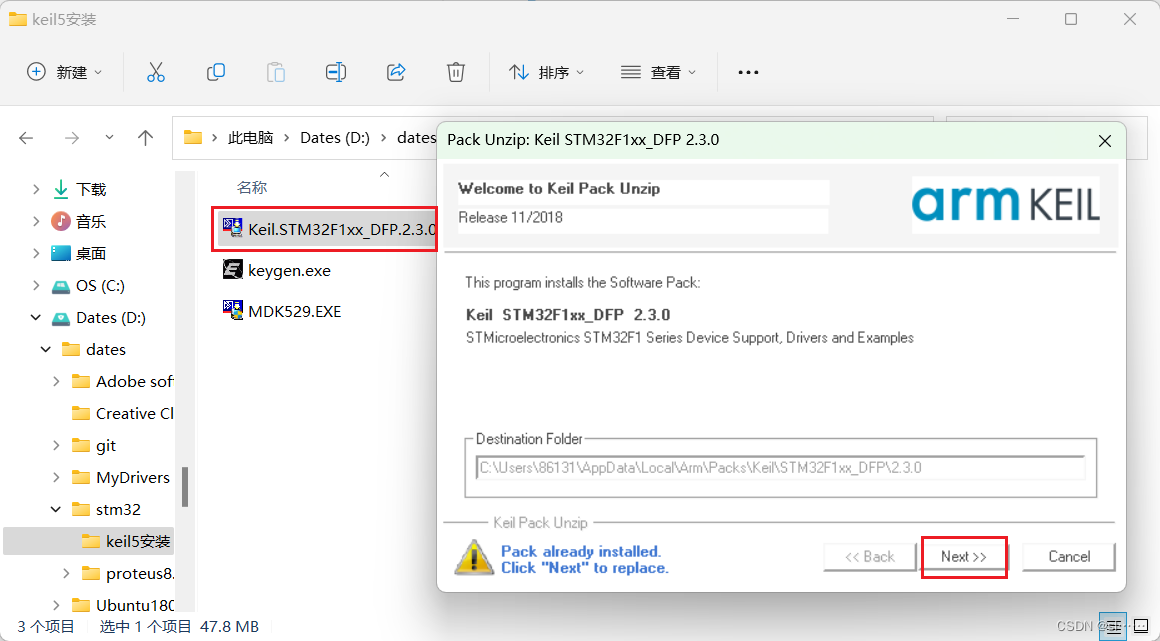Collapse the dates folder node
Screen dimensions: 1160x641
(46, 349)
